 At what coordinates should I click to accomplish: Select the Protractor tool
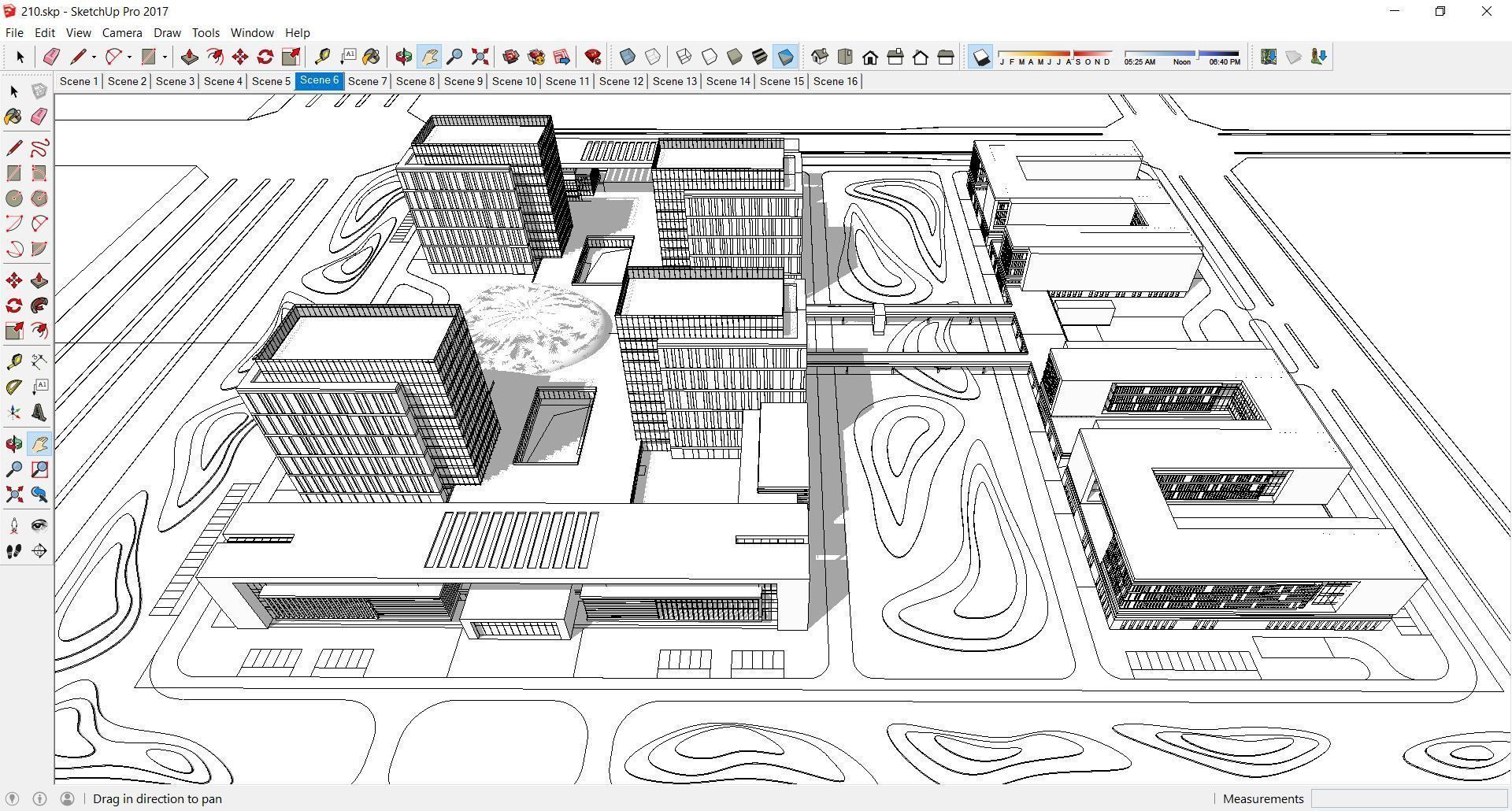coord(14,387)
